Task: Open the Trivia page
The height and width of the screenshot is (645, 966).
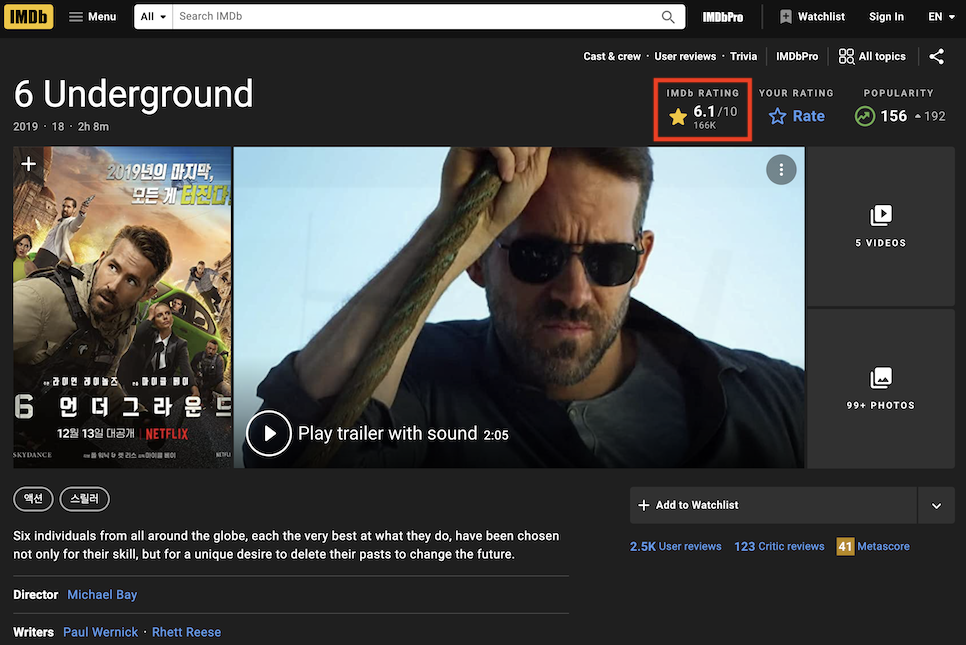Action: [x=743, y=56]
